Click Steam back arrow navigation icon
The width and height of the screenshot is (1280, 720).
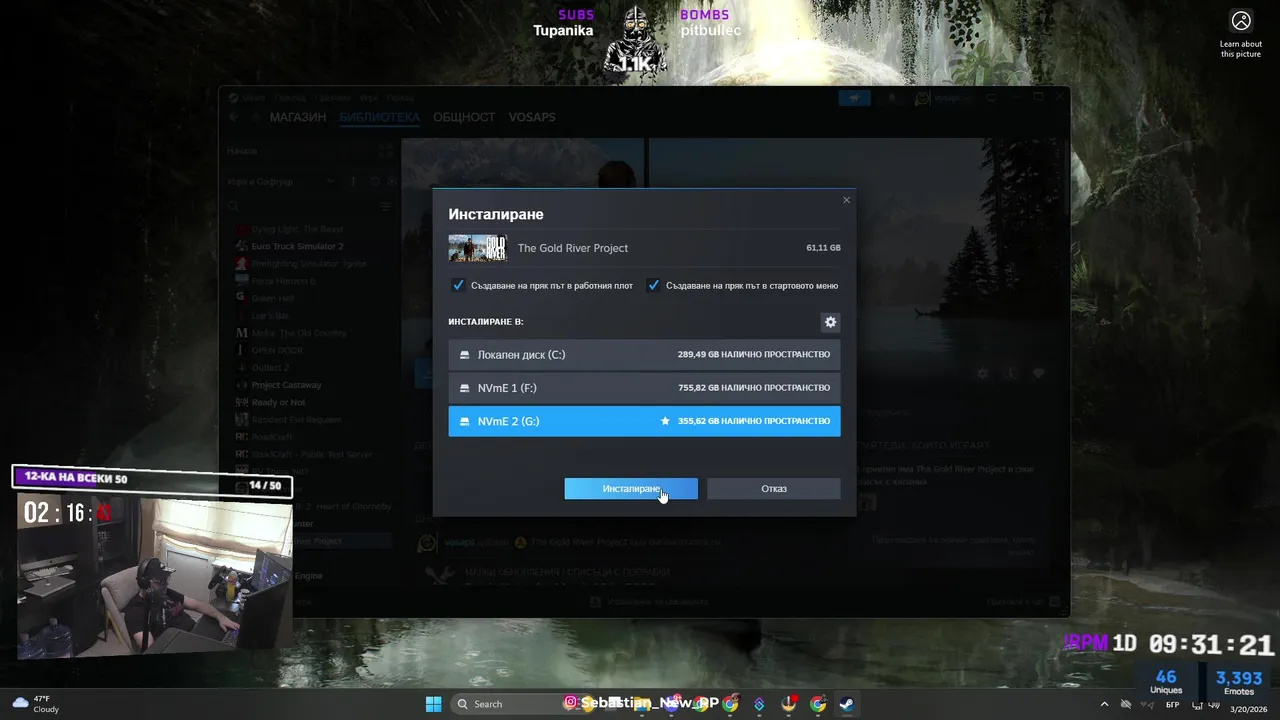(234, 117)
